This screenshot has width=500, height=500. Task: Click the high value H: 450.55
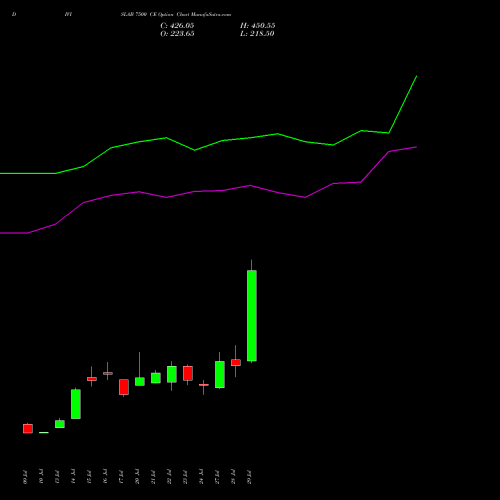257,26
